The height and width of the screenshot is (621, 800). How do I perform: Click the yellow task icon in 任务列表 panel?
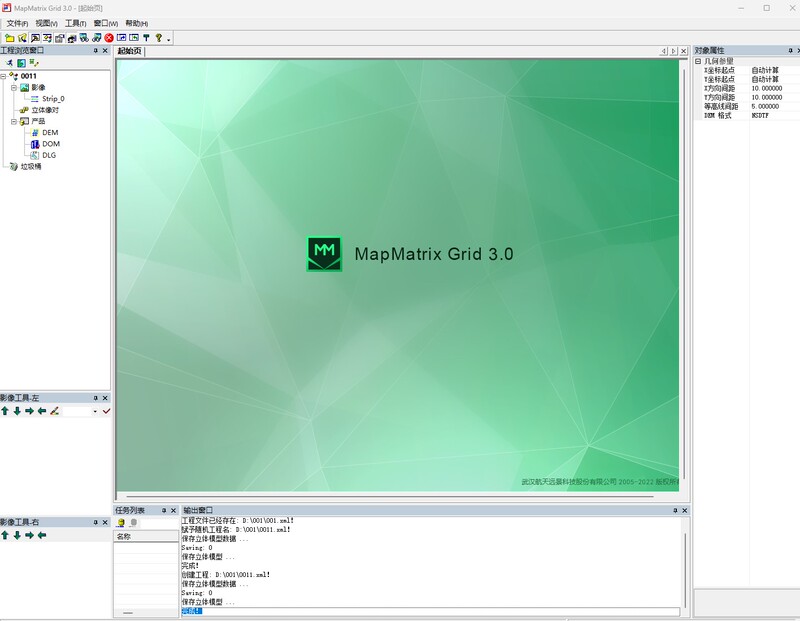coord(121,523)
